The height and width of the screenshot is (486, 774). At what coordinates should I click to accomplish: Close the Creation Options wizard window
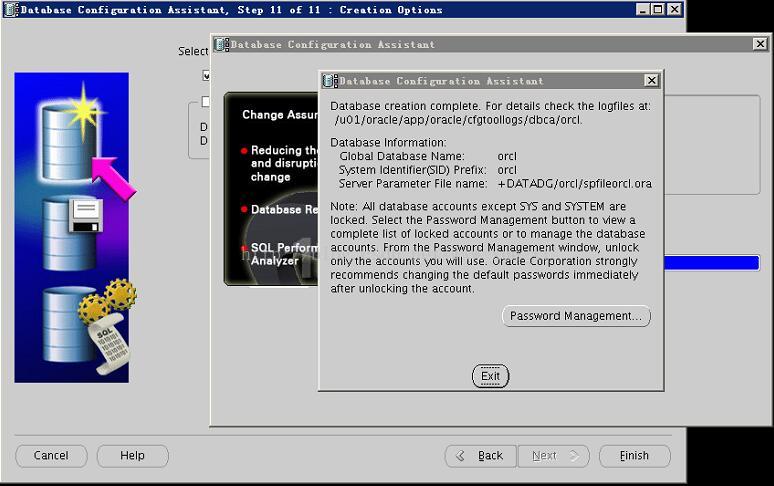(674, 9)
